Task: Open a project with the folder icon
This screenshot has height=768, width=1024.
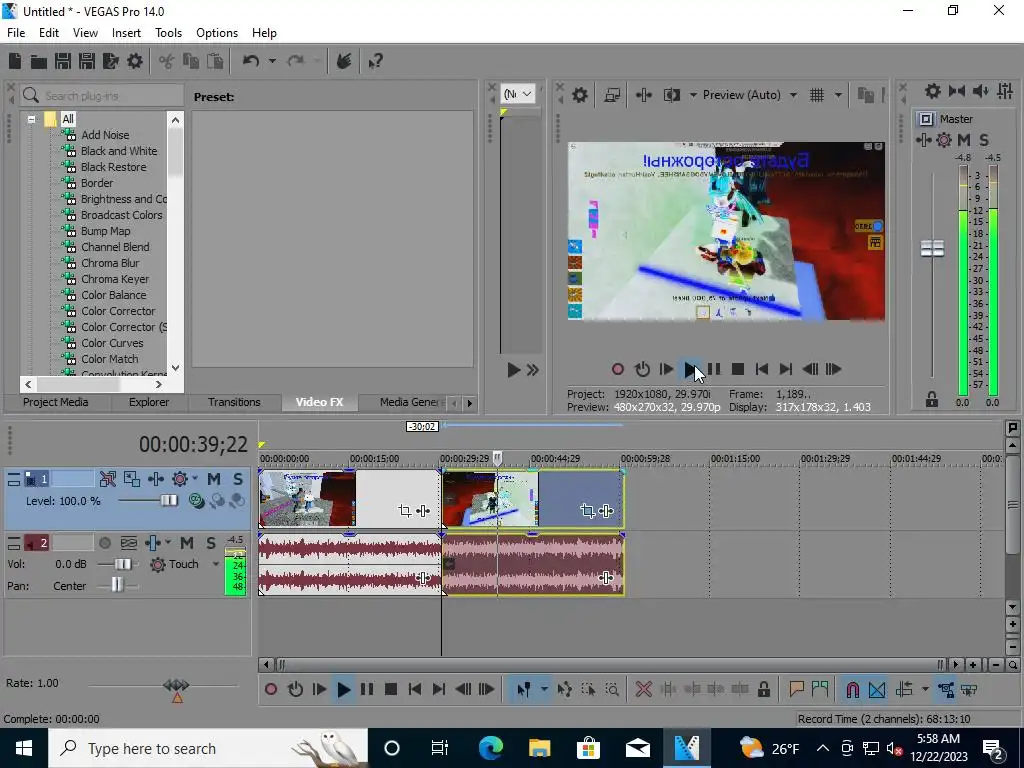Action: click(x=39, y=61)
